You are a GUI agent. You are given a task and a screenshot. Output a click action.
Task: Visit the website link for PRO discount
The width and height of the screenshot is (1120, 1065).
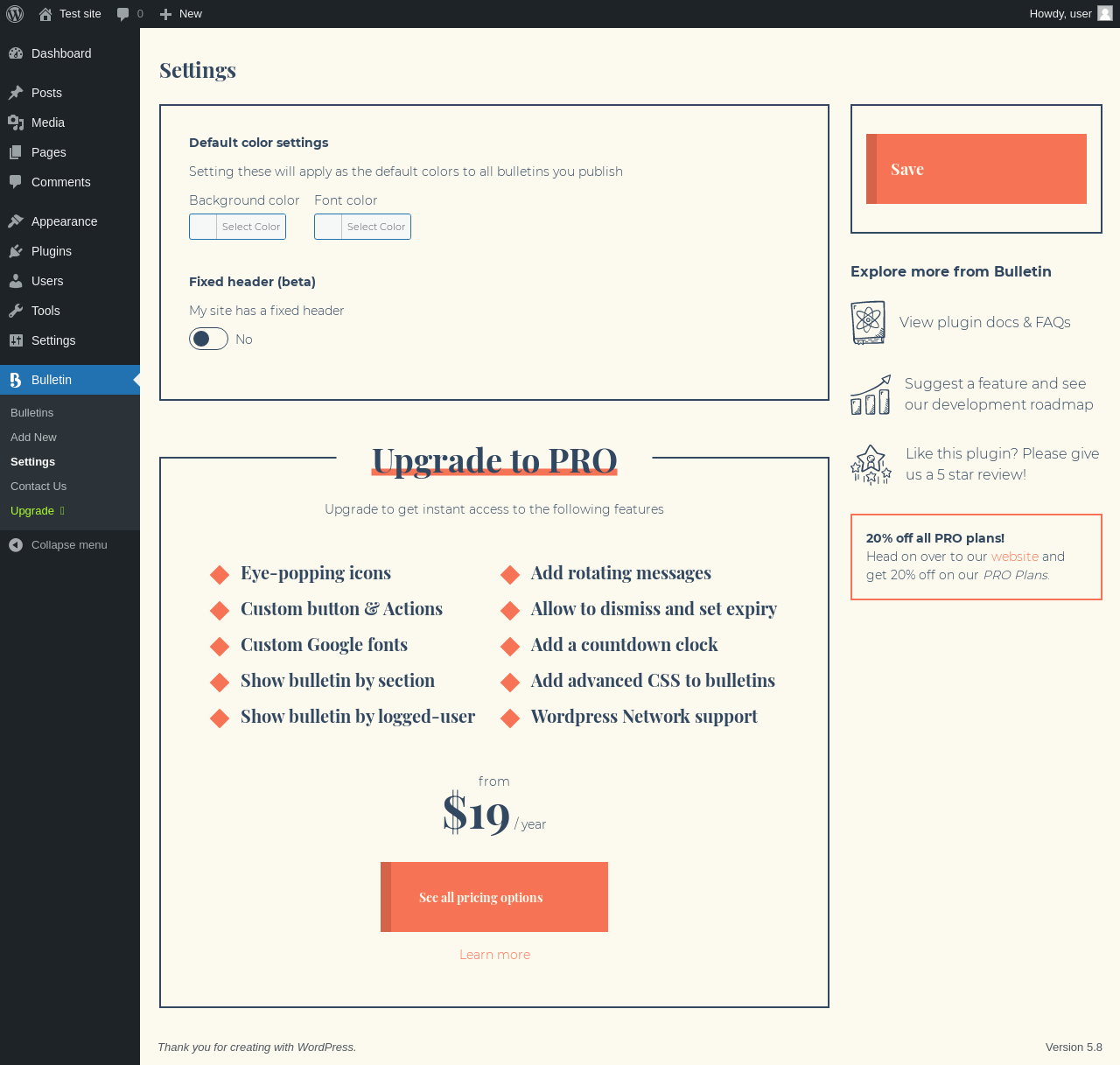tap(1015, 557)
